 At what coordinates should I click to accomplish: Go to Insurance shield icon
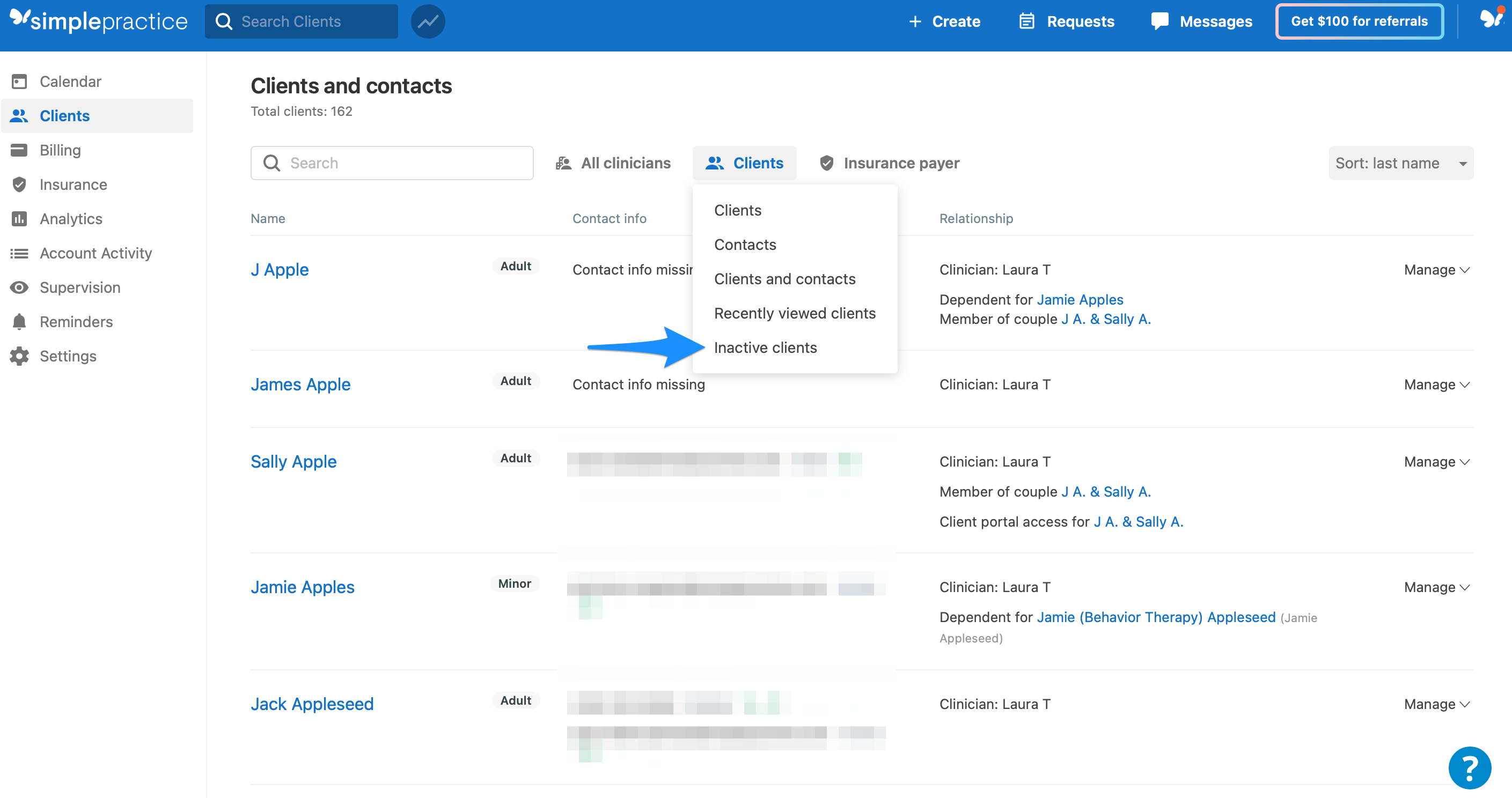pos(19,184)
